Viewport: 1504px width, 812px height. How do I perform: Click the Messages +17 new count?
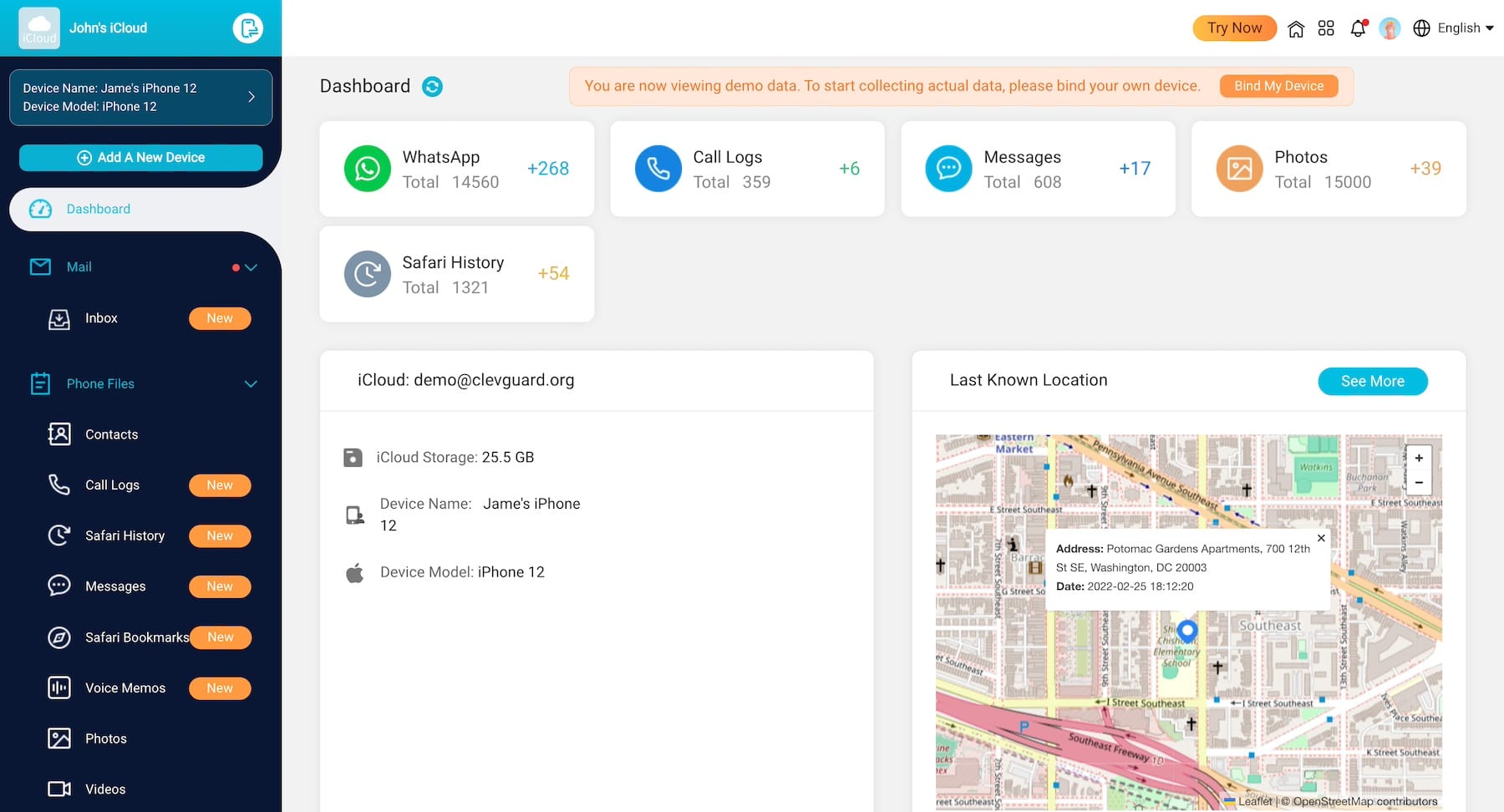coord(1135,169)
